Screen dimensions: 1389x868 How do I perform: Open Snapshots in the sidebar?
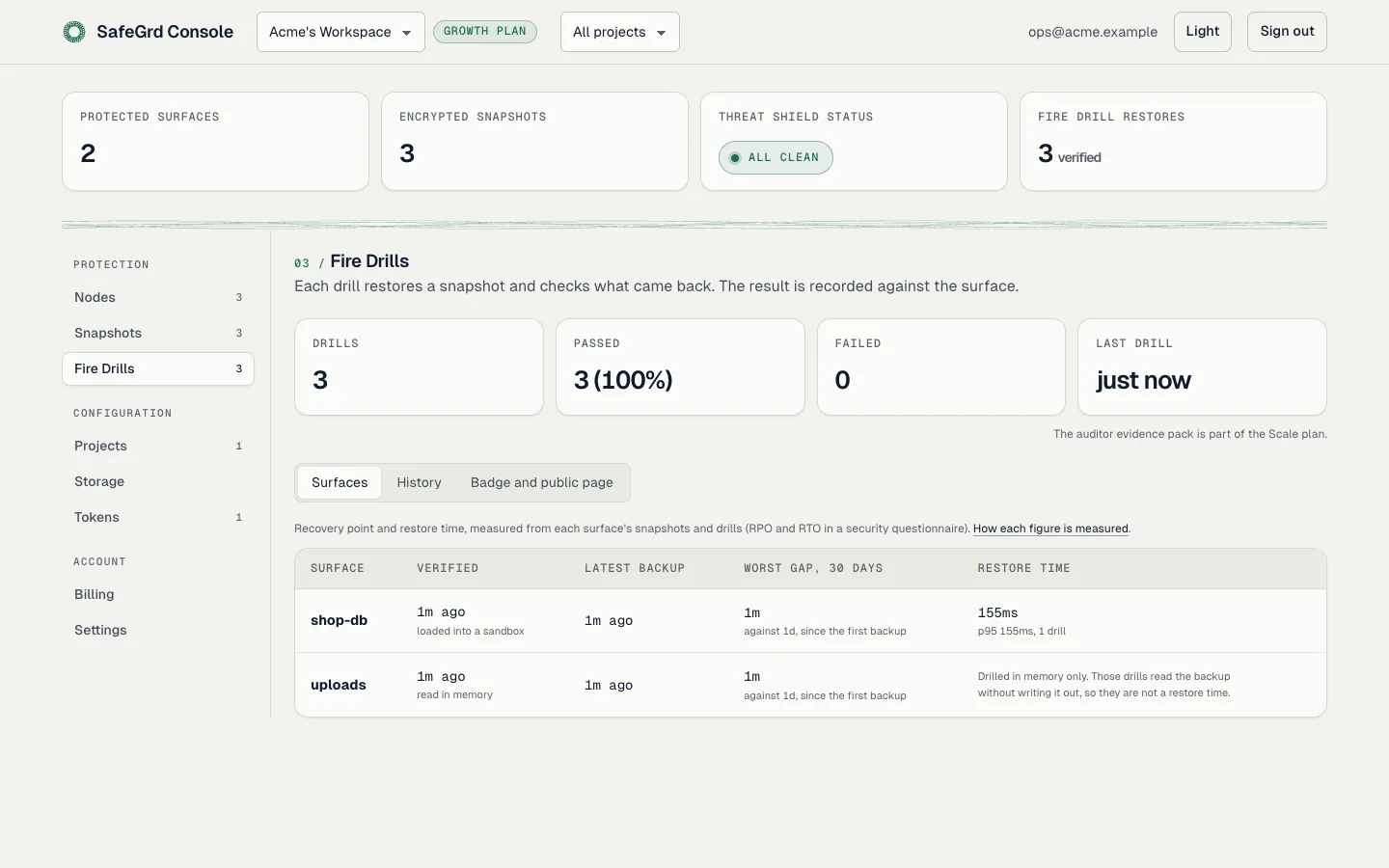(158, 333)
